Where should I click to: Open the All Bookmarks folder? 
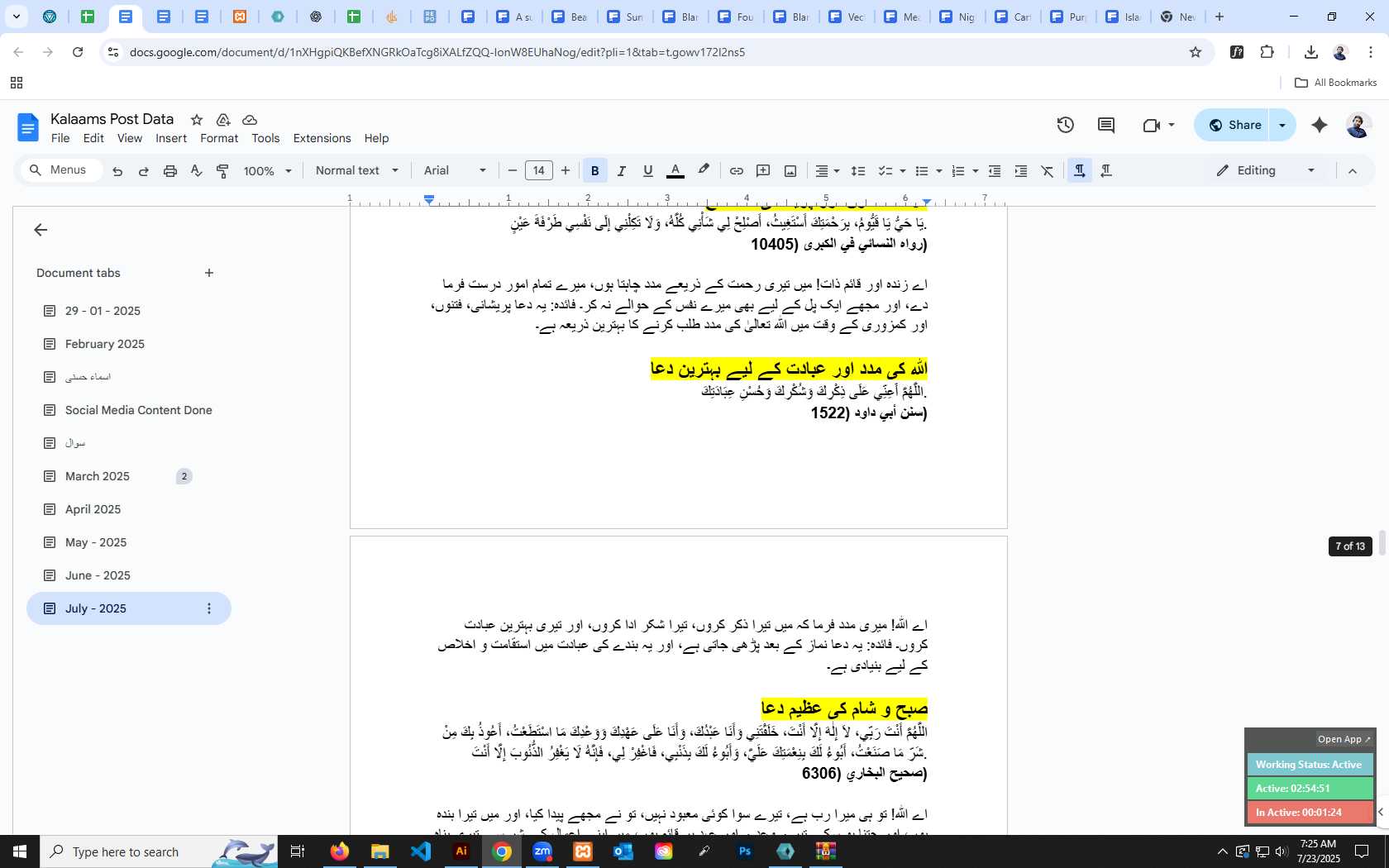click(x=1335, y=83)
